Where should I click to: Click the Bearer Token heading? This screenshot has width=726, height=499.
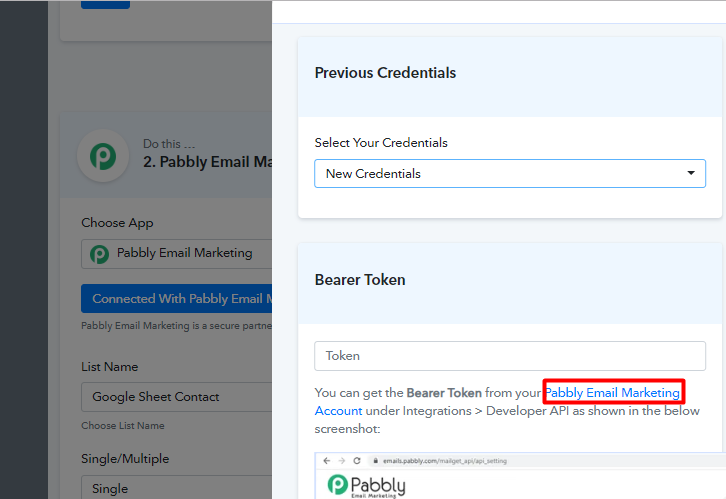[360, 280]
